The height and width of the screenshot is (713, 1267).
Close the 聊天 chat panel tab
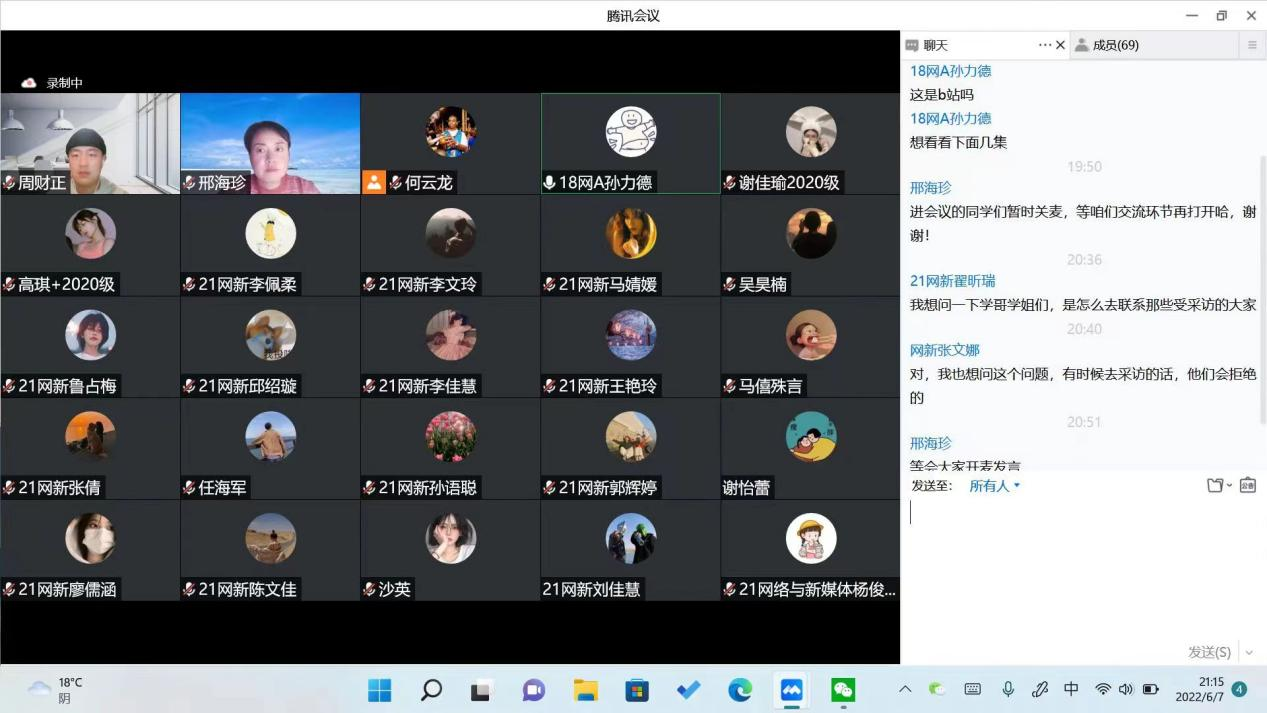pos(1060,45)
